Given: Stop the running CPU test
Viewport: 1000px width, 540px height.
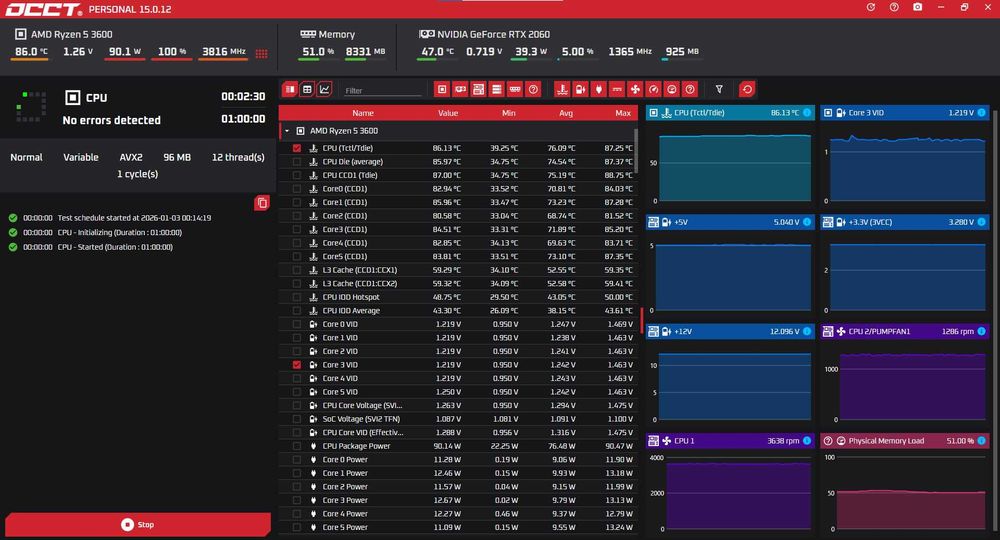Looking at the screenshot, I should point(138,525).
